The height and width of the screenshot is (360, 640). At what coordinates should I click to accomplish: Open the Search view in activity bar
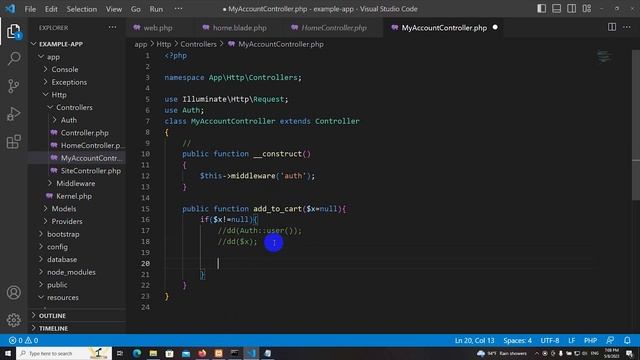(x=13, y=58)
